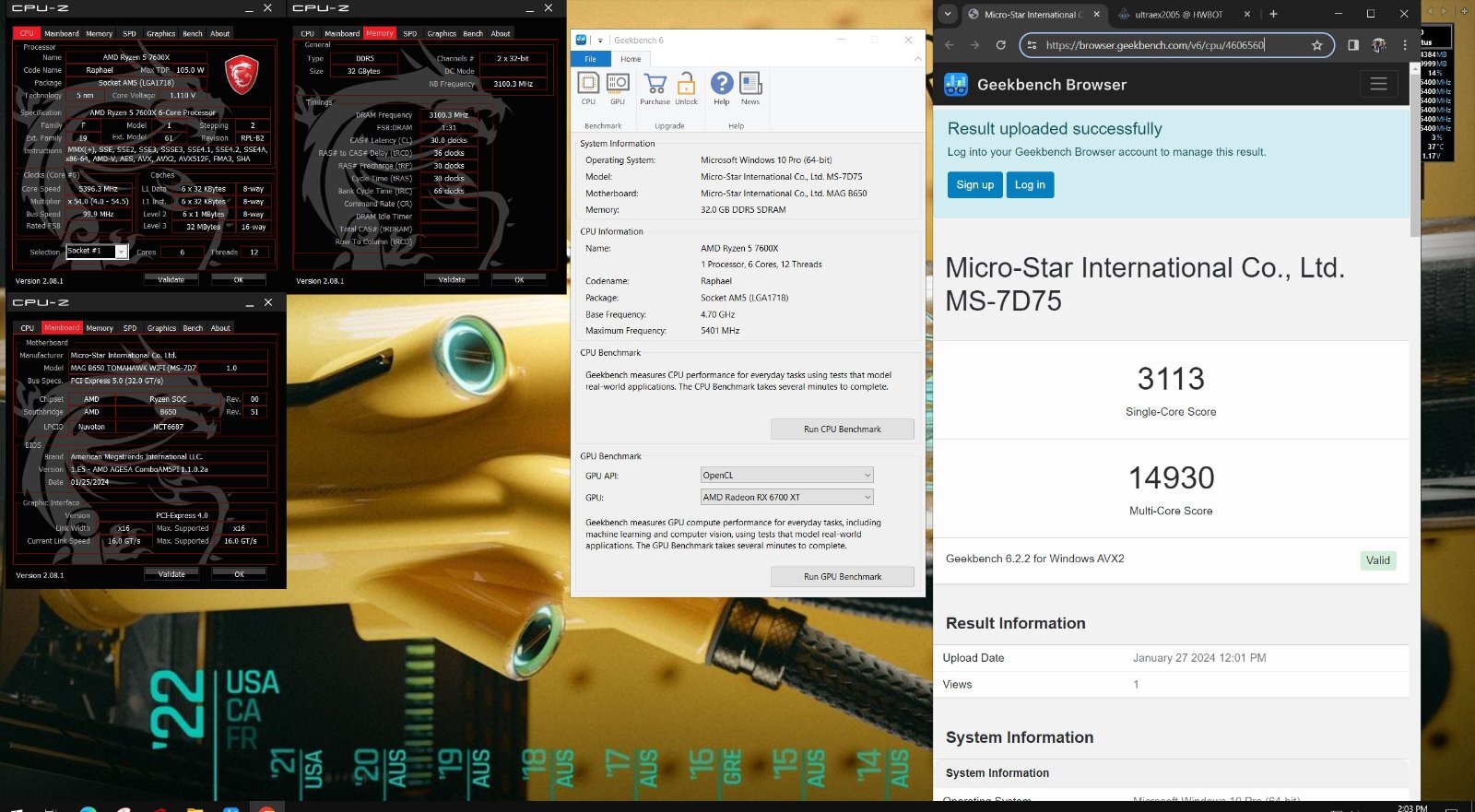Collapse the Geekbench ribbon with the chevron

tap(917, 59)
